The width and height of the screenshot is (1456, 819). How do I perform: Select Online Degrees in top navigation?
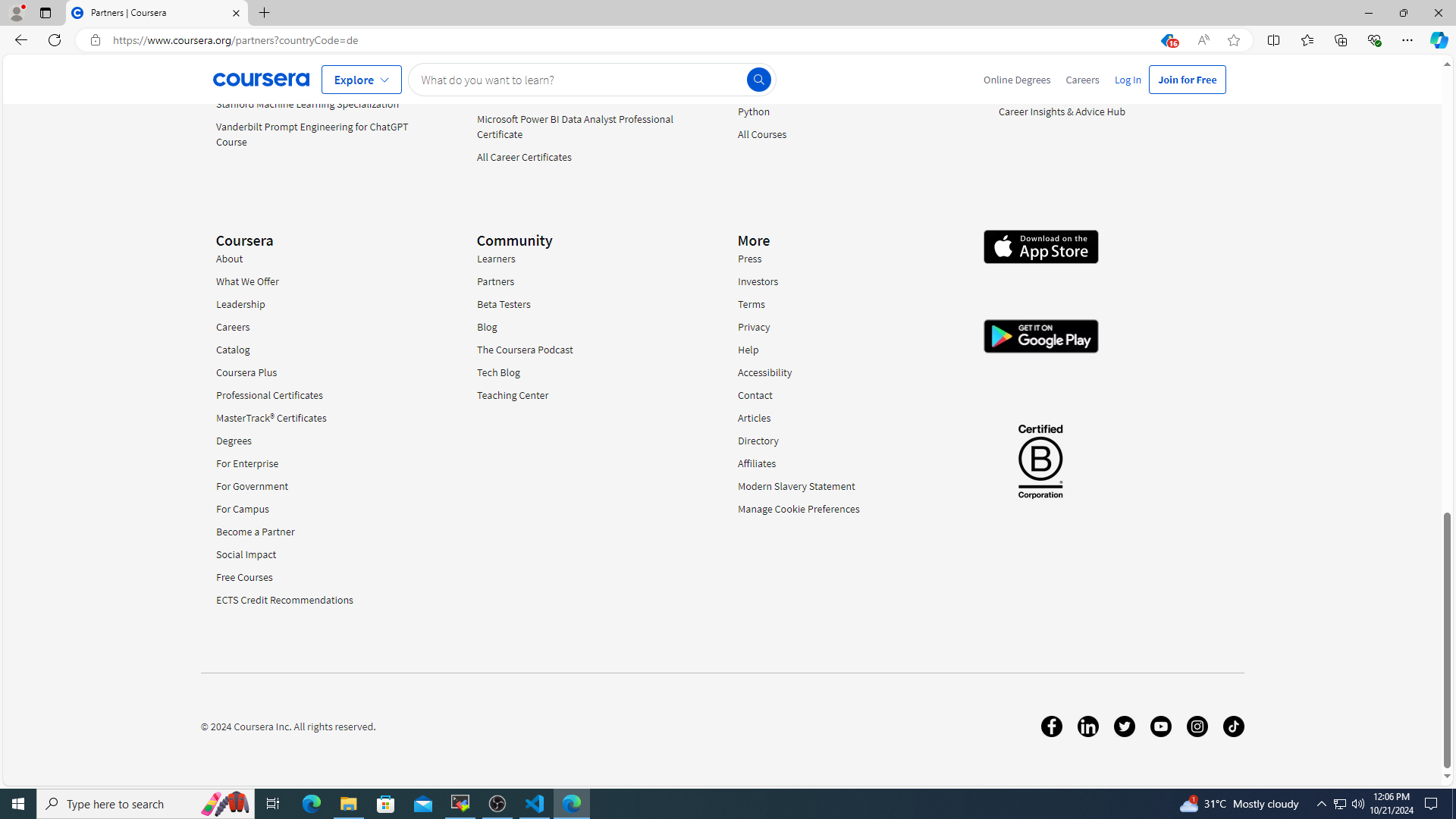point(1016,80)
